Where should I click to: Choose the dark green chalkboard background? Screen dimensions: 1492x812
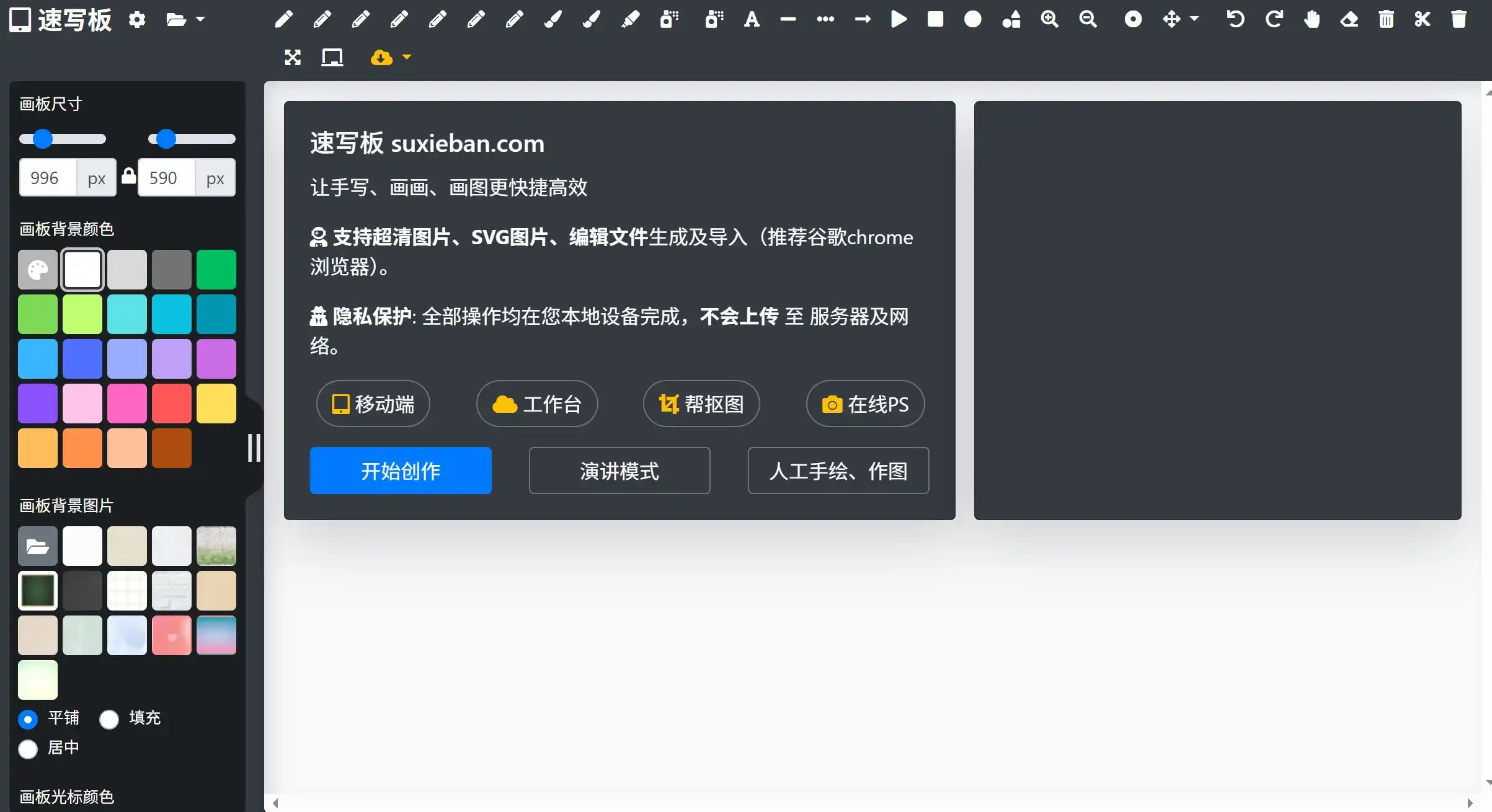38,591
